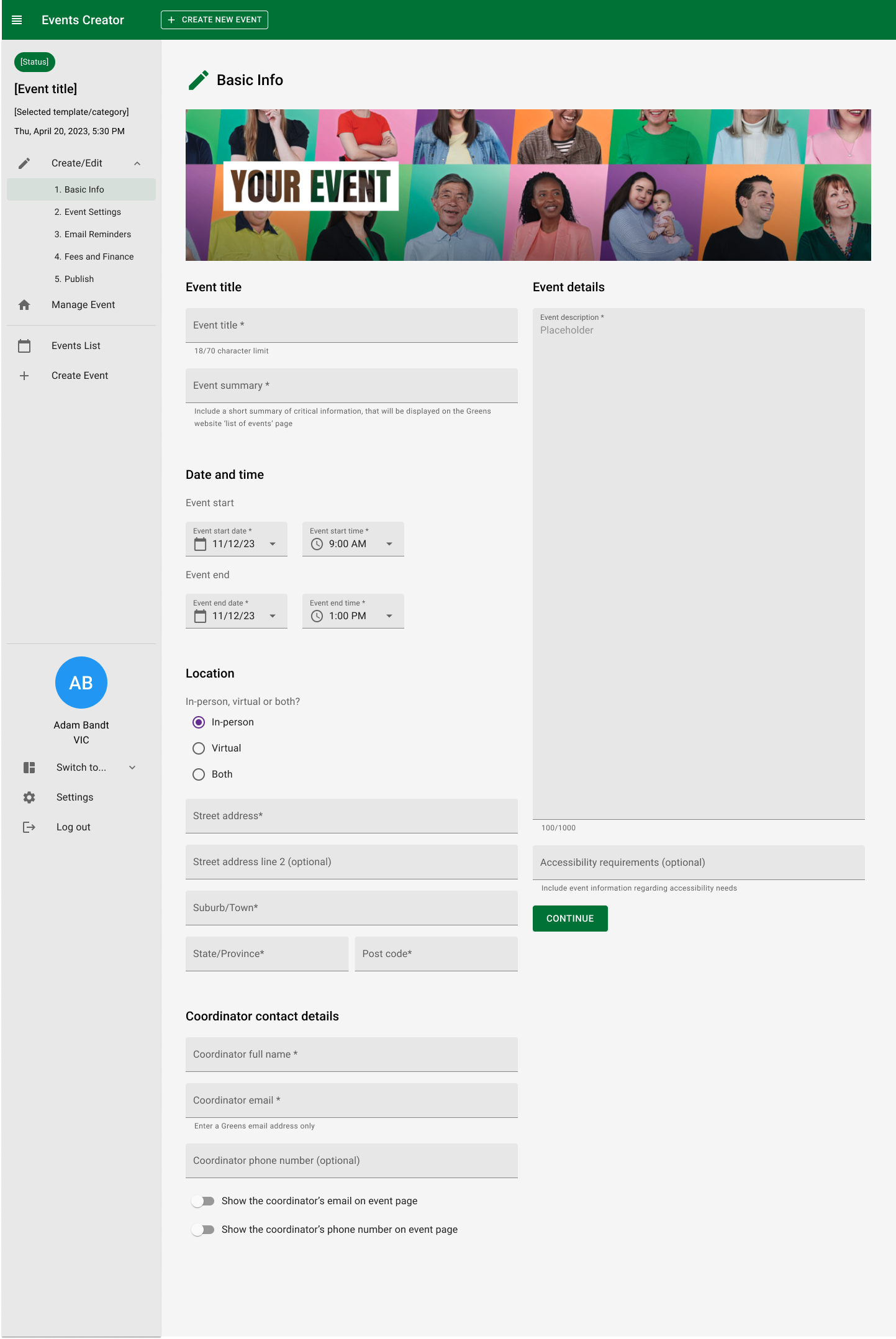Click the State/Province field

tap(267, 954)
